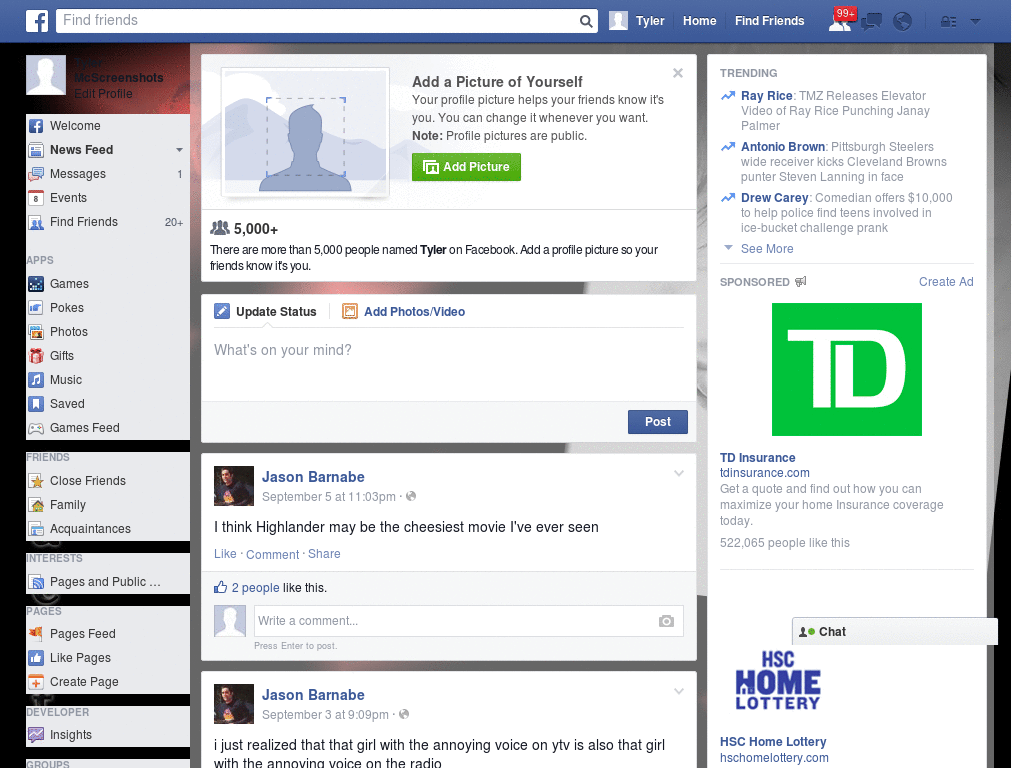
Task: Click the Gifts icon
Action: pyautogui.click(x=36, y=356)
